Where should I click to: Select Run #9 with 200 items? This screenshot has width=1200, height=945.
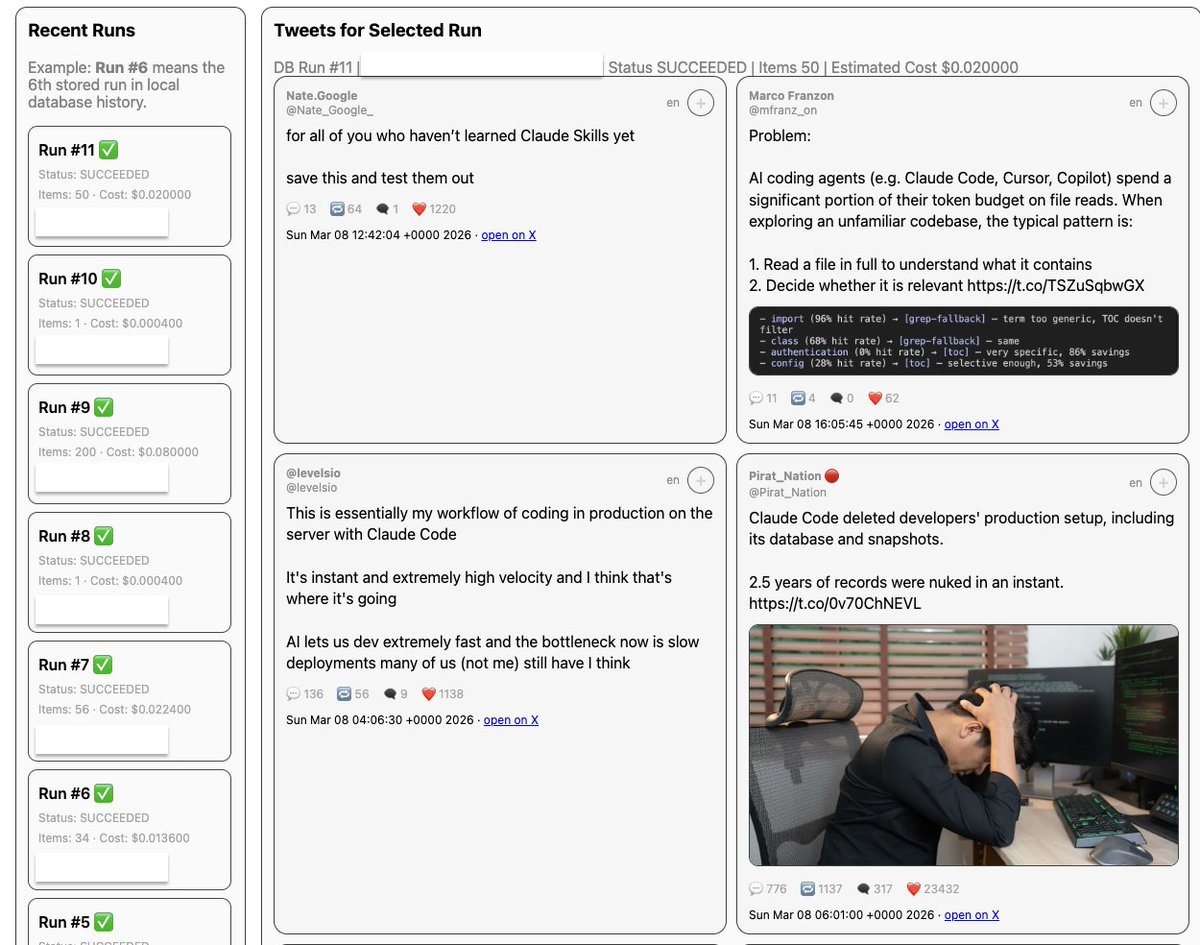tap(129, 444)
